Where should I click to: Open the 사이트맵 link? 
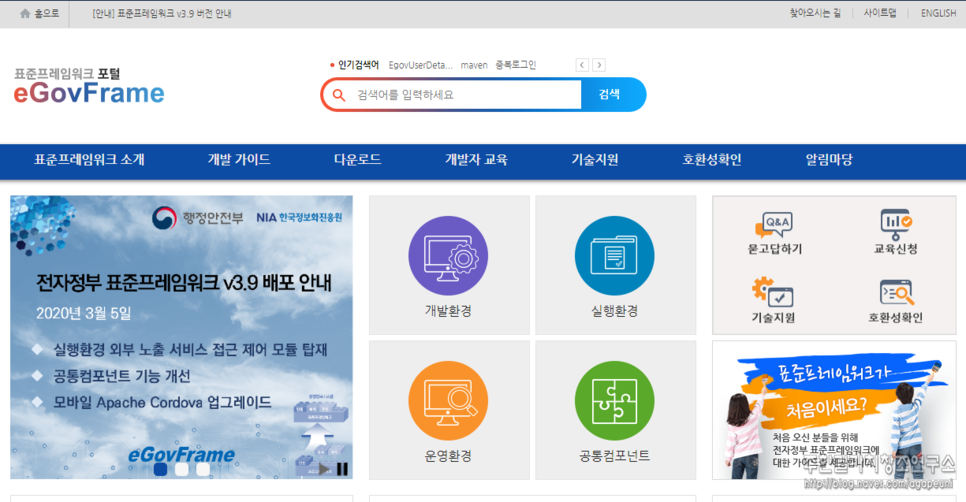[880, 13]
